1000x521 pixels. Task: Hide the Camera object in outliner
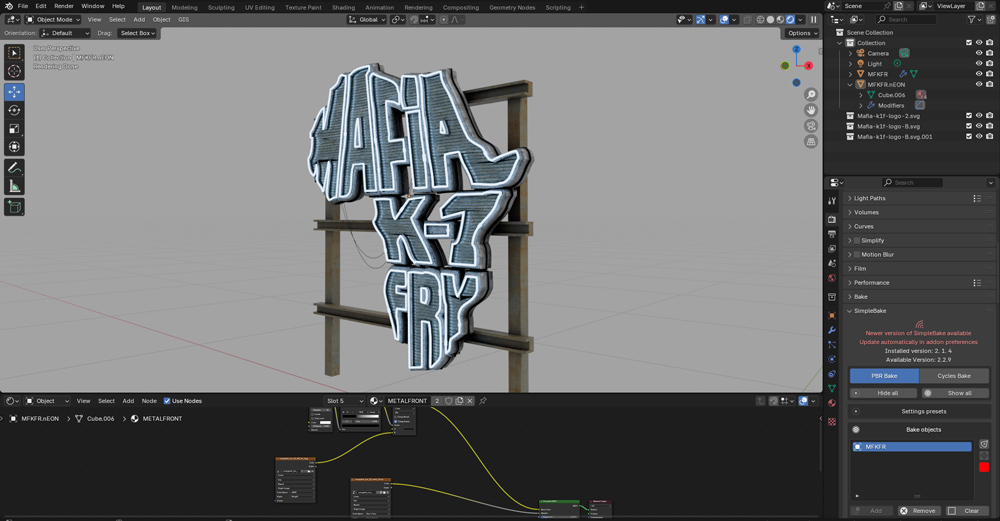(979, 53)
